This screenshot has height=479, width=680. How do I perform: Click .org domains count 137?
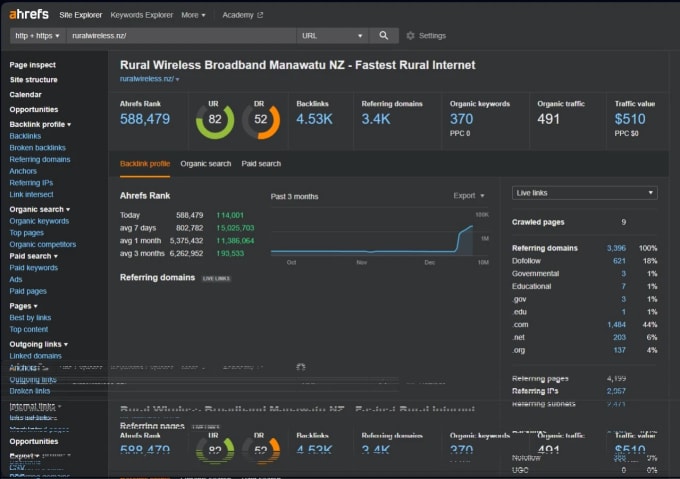tap(620, 350)
